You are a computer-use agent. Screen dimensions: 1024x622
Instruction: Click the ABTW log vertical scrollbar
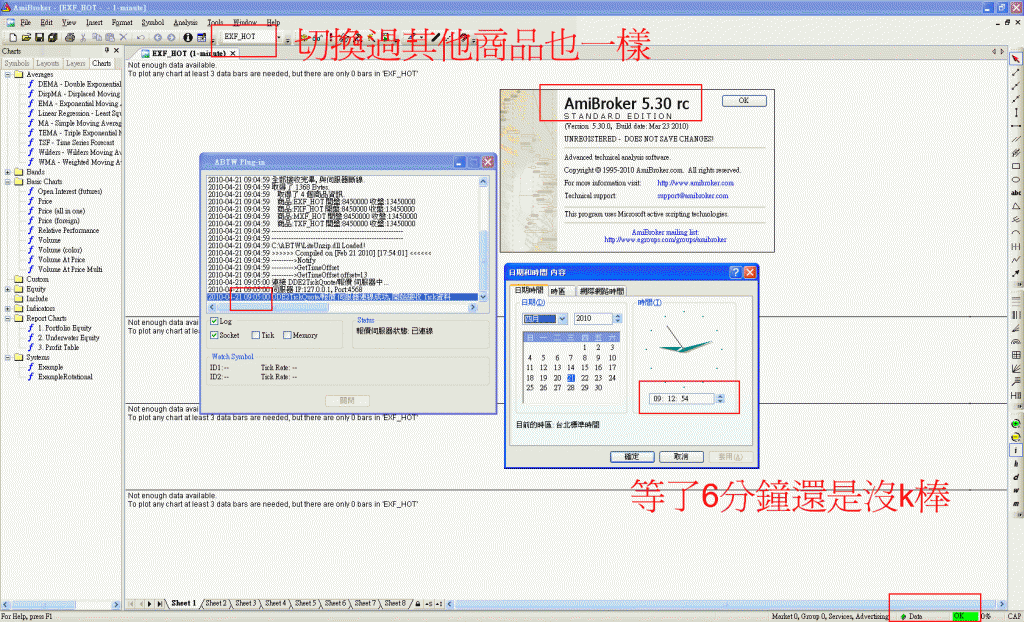click(483, 238)
